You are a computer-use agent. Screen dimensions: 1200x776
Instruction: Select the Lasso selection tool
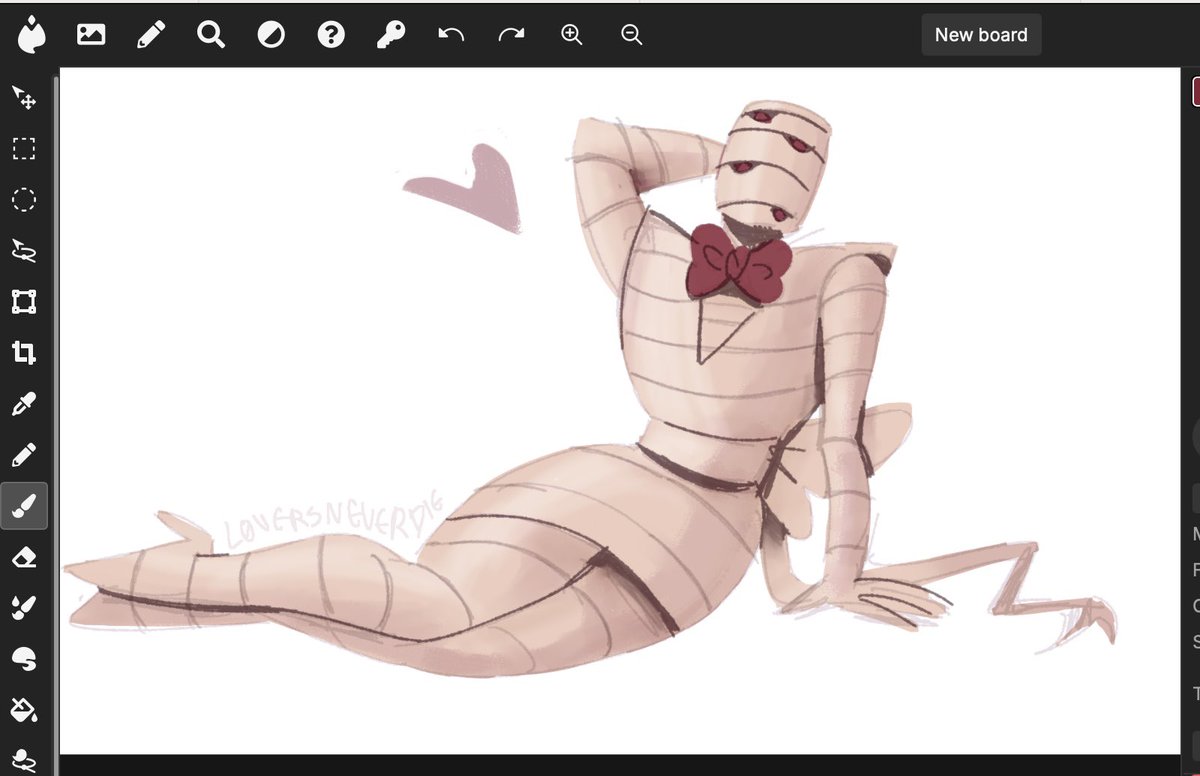pos(24,251)
